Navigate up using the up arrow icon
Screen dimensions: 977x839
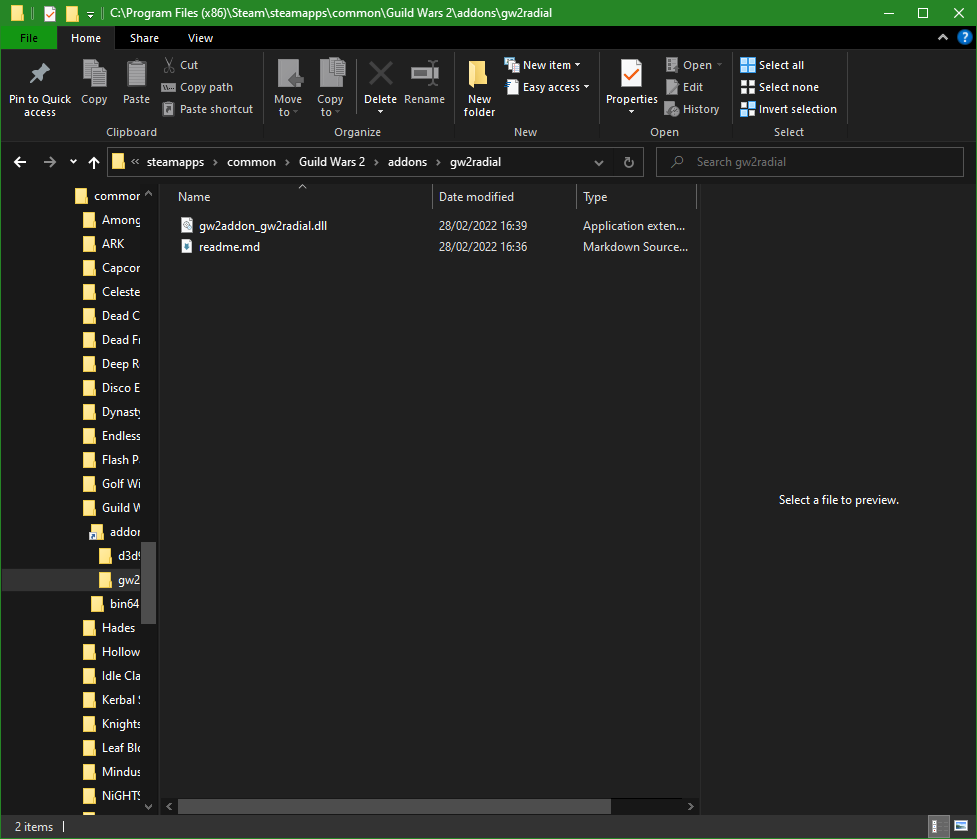click(93, 161)
